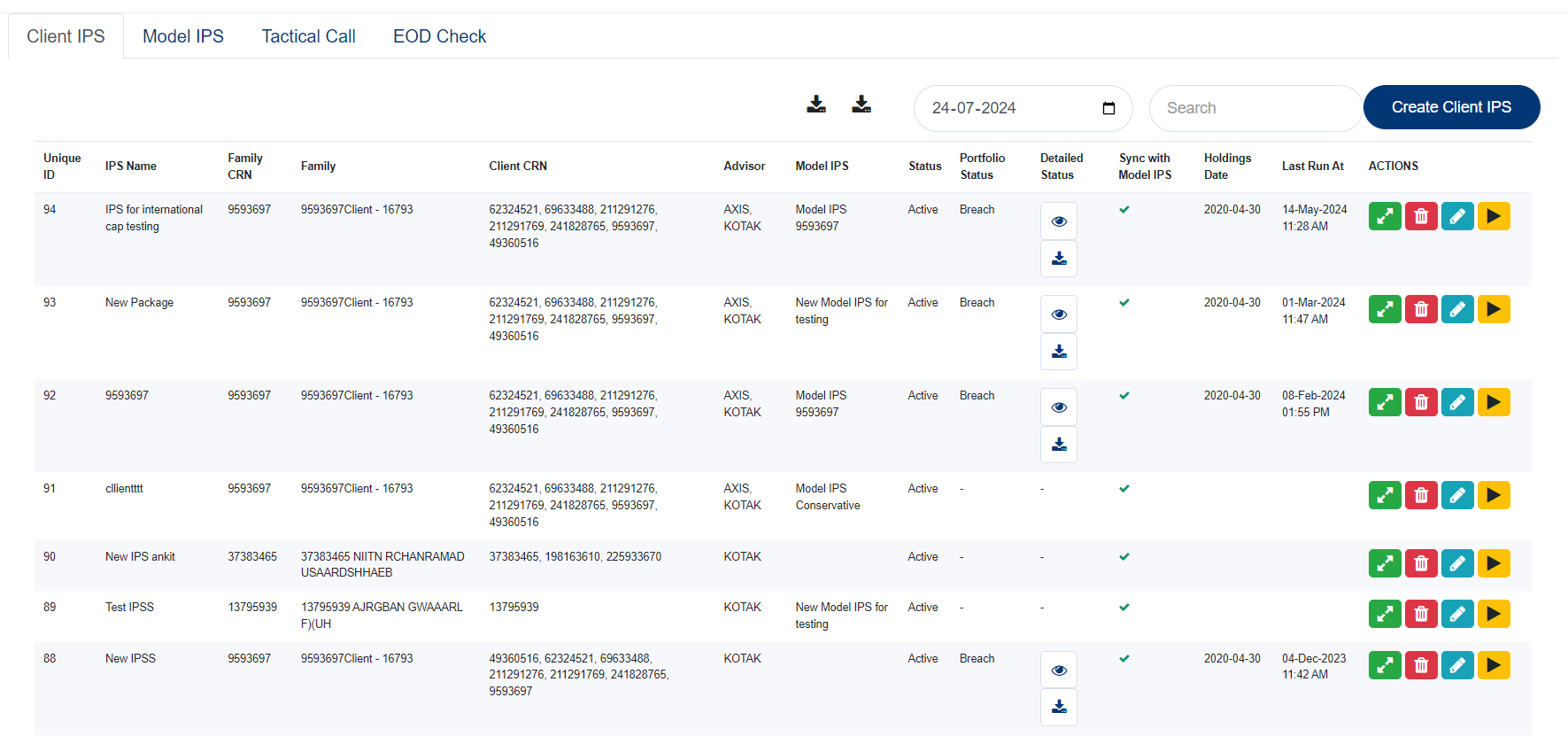Click sync checkmark for Test IPSS row

point(1124,608)
